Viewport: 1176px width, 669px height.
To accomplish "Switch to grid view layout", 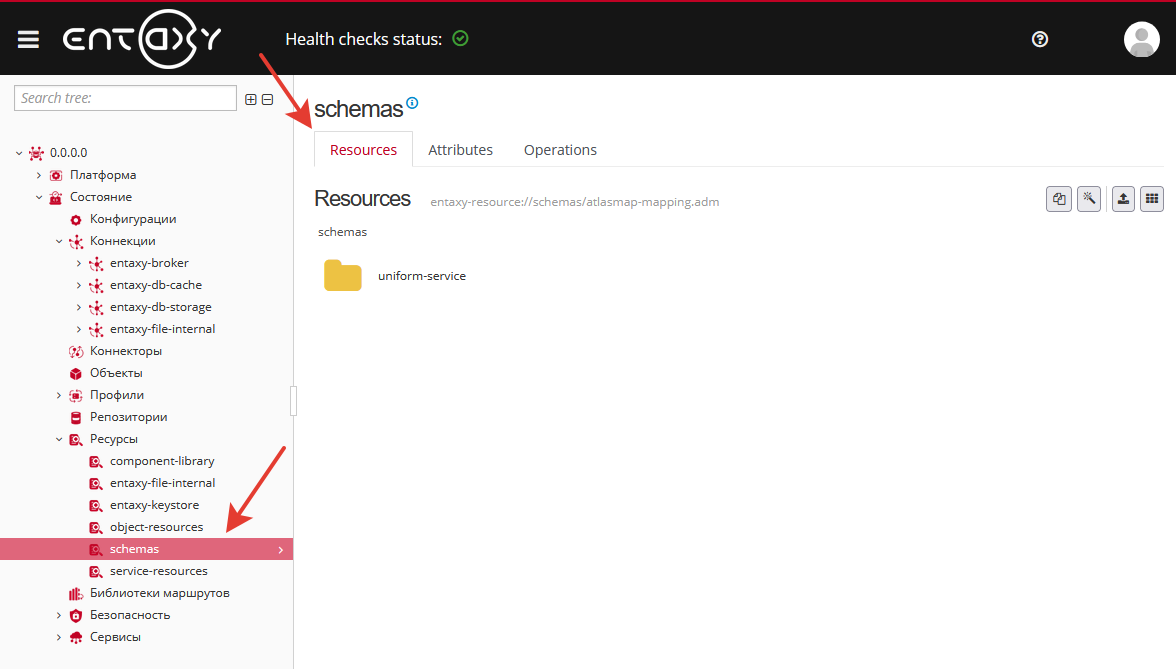I will tap(1152, 199).
